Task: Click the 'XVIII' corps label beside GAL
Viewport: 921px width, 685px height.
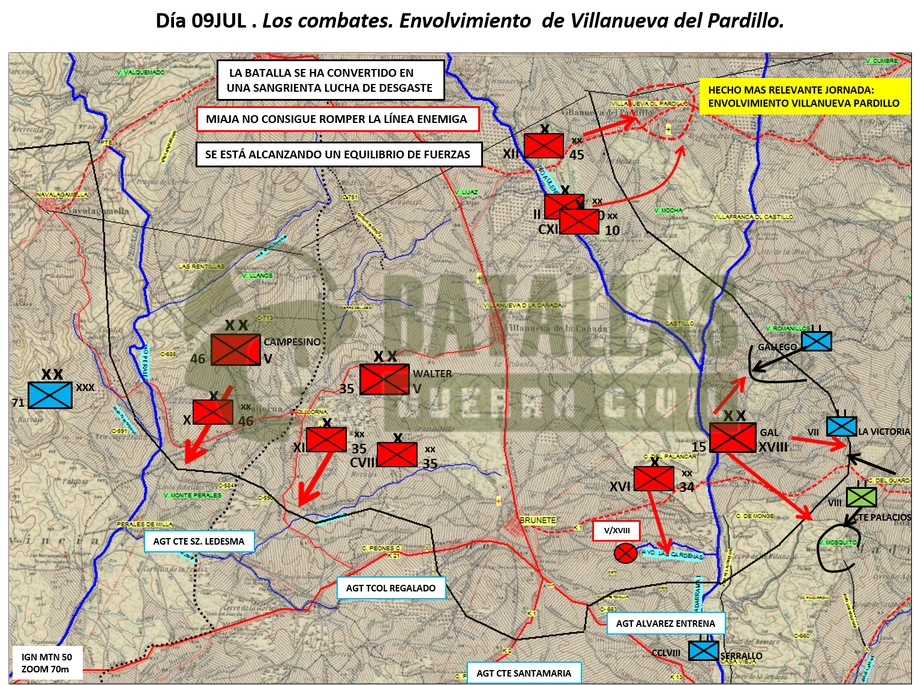Action: 772,448
